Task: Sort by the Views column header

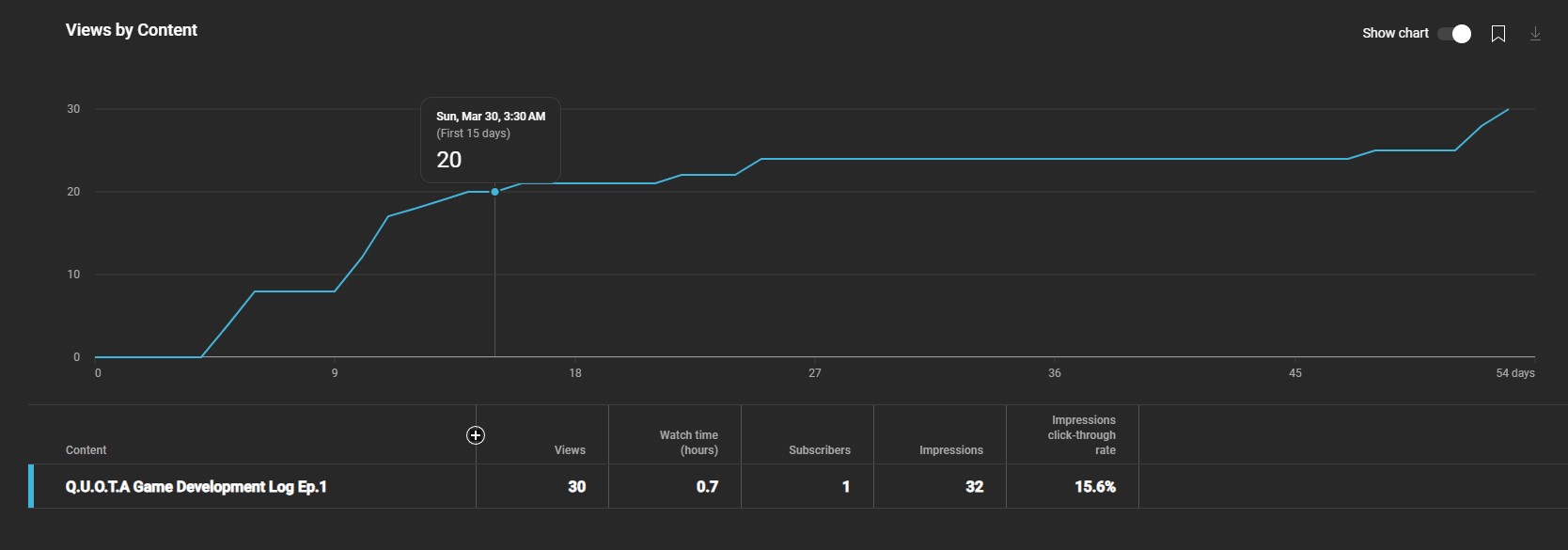Action: point(570,450)
